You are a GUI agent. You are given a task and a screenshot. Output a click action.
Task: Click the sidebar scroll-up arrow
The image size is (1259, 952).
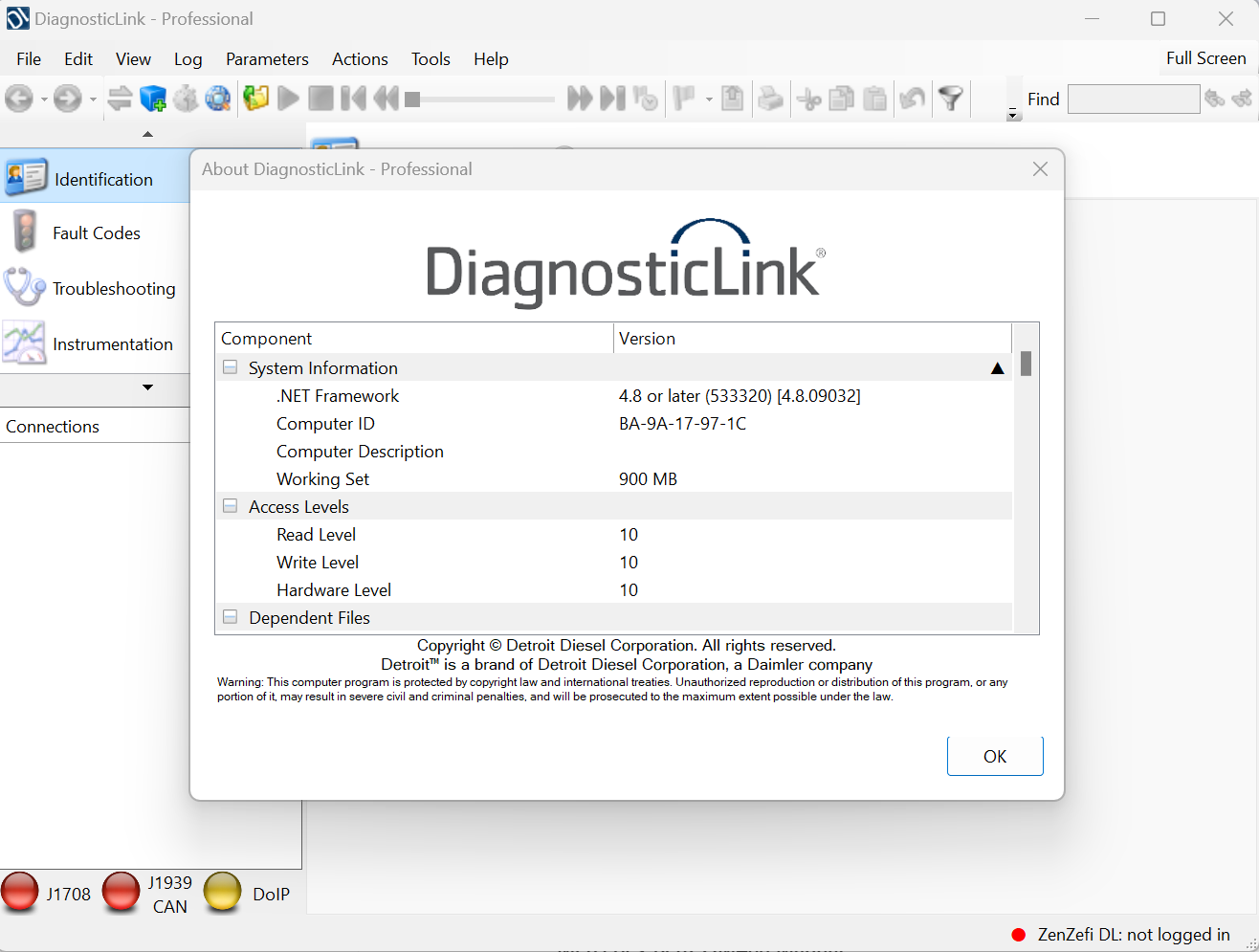coord(147,134)
